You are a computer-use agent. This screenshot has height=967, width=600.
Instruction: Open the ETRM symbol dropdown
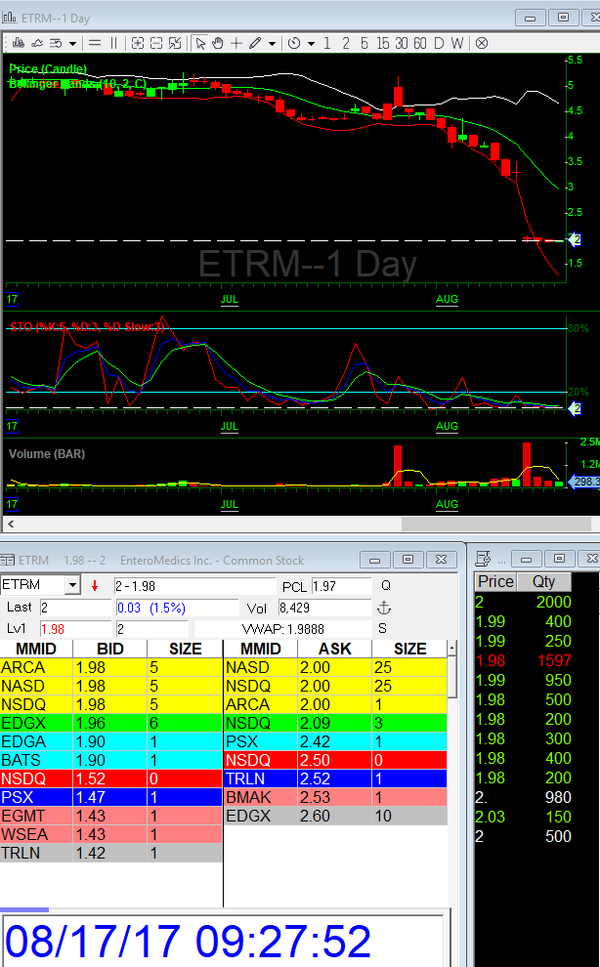coord(72,586)
